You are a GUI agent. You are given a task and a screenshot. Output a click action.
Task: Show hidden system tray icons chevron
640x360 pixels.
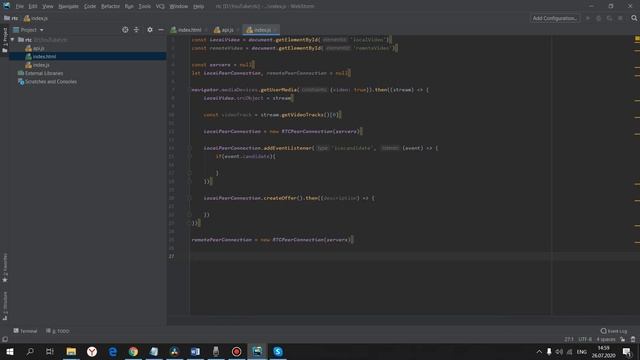pyautogui.click(x=539, y=351)
